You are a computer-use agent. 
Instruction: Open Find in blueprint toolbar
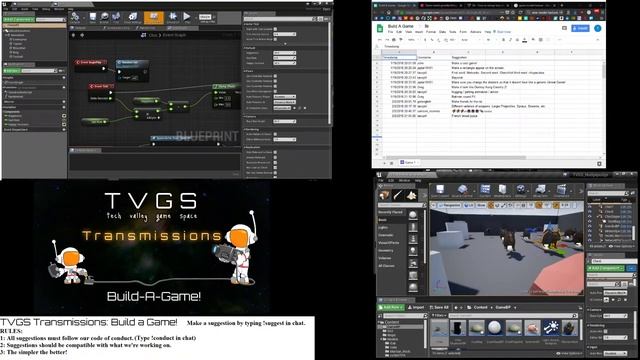coord(116,17)
